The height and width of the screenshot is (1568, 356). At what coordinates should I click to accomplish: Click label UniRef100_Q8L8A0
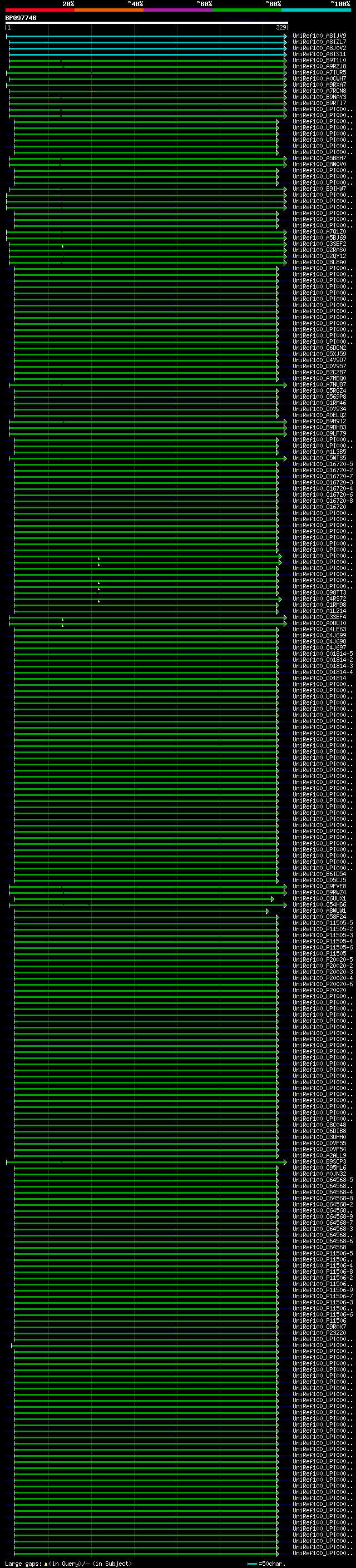click(319, 263)
